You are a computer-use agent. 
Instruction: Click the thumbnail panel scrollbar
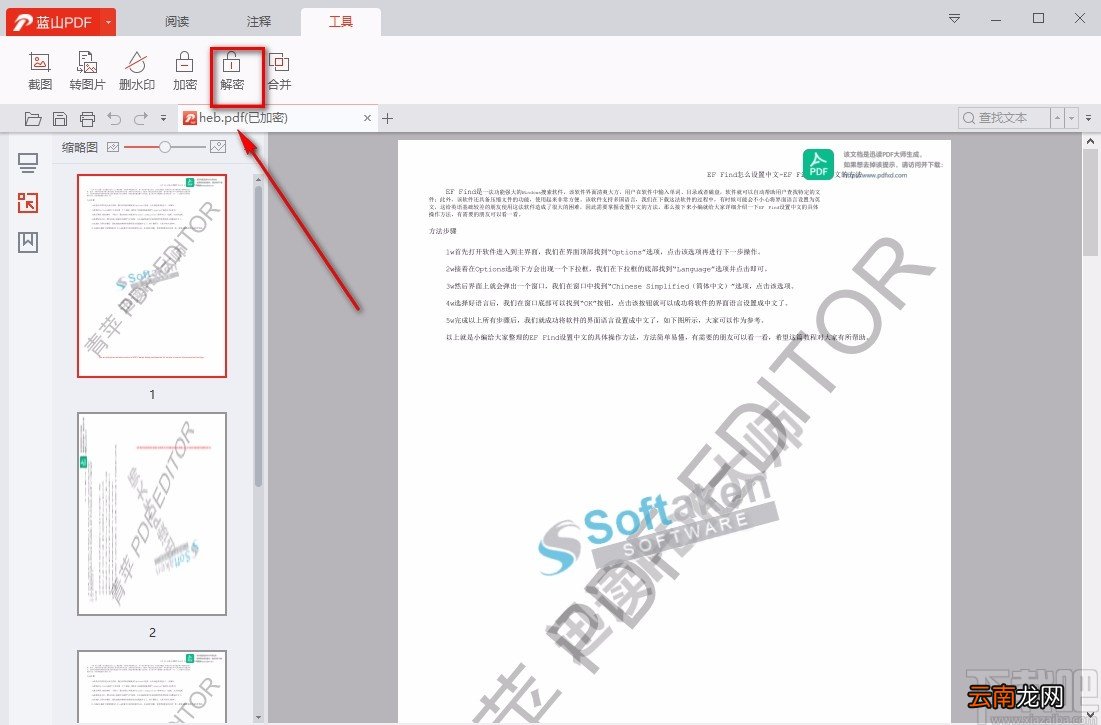tap(258, 337)
